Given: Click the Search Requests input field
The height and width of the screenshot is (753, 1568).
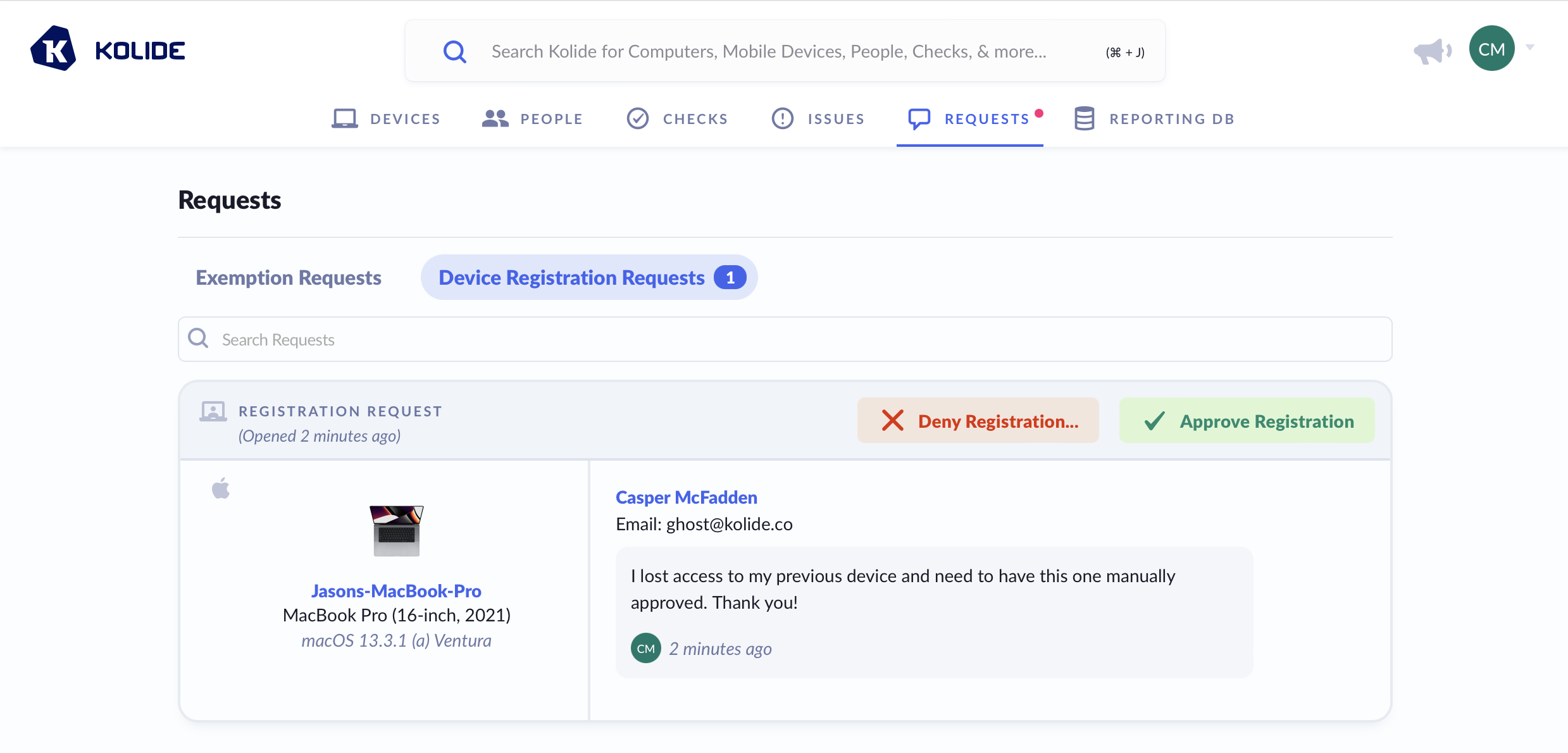Looking at the screenshot, I should 785,339.
